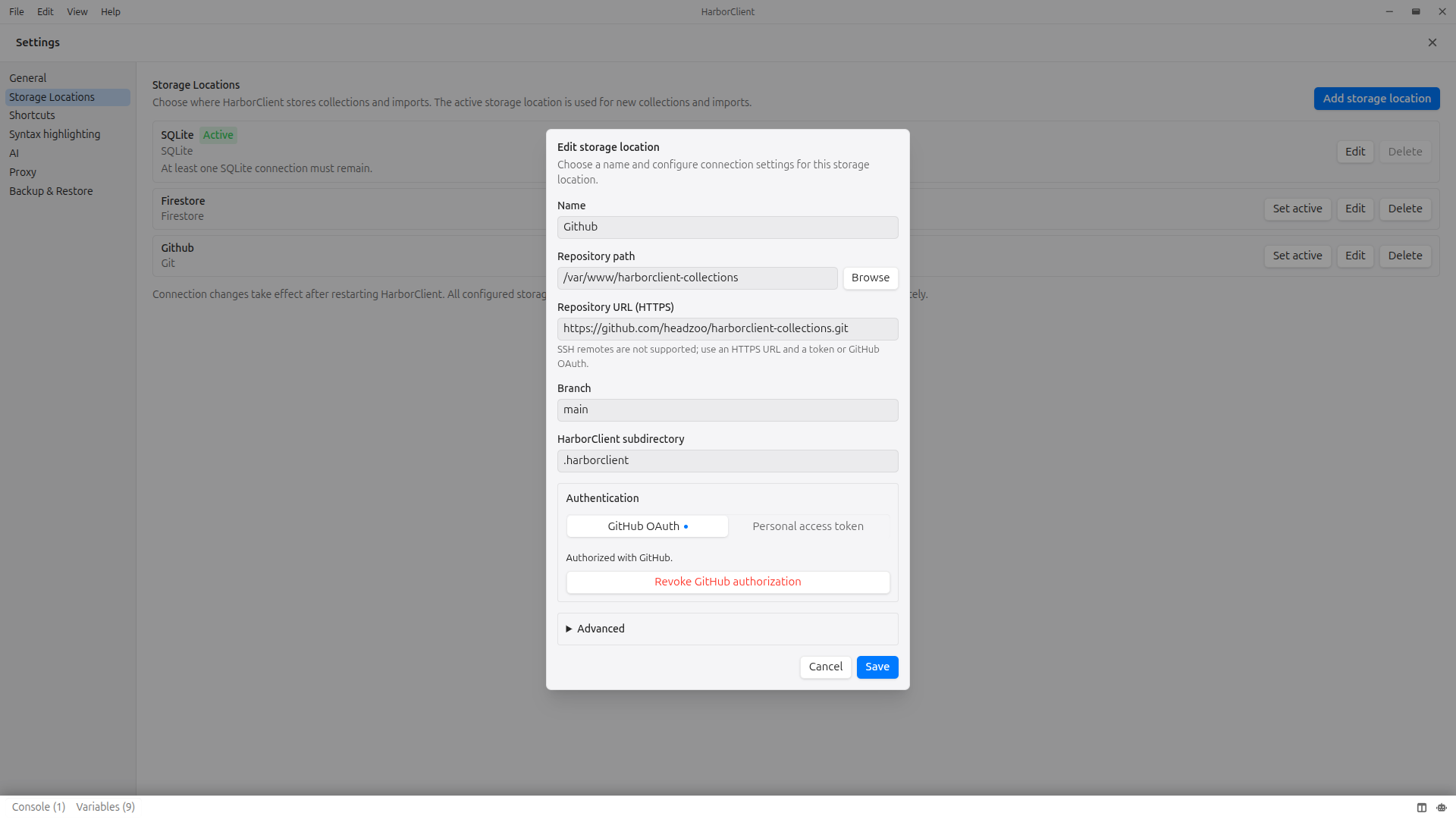Image resolution: width=1456 pixels, height=819 pixels.
Task: Edit the Firestore storage location
Action: click(1355, 209)
